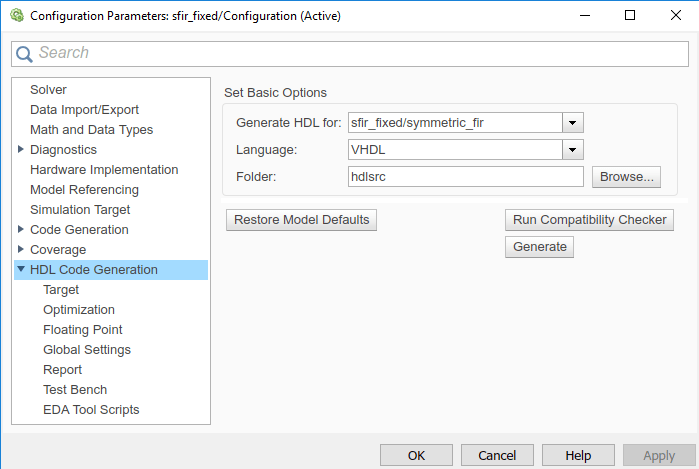Click Restore Model Defaults
The height and width of the screenshot is (469, 699).
tap(301, 219)
